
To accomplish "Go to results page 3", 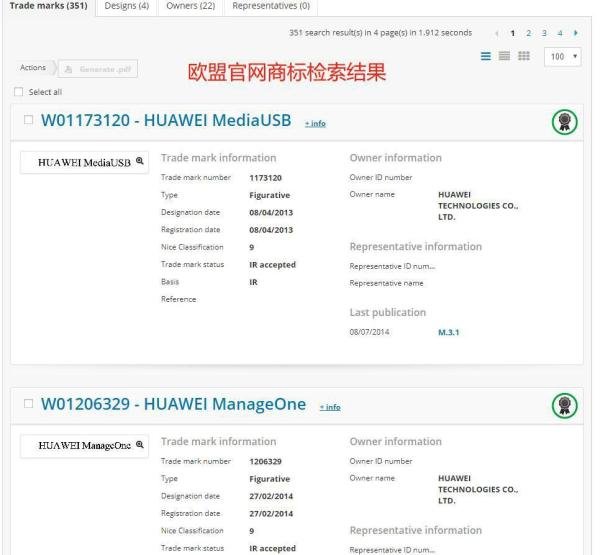I will tap(544, 33).
